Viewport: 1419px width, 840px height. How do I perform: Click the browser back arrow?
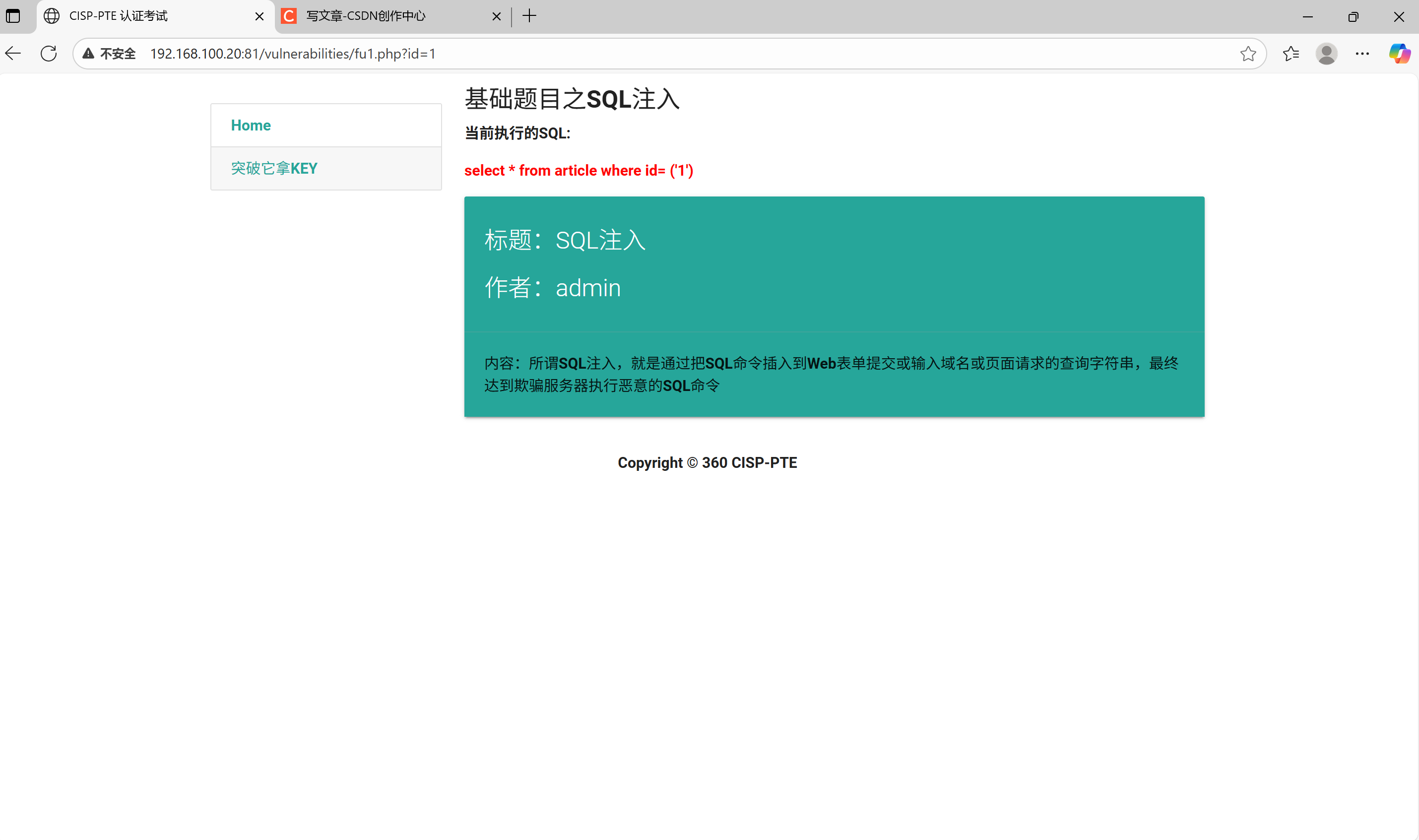tap(13, 53)
